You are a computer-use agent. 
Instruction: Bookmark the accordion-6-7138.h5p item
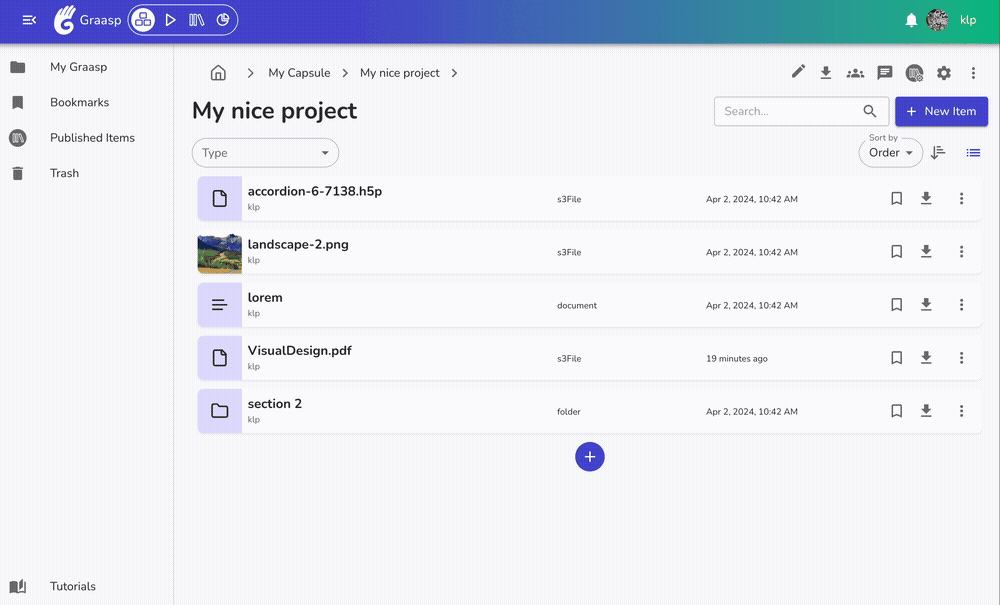[897, 199]
